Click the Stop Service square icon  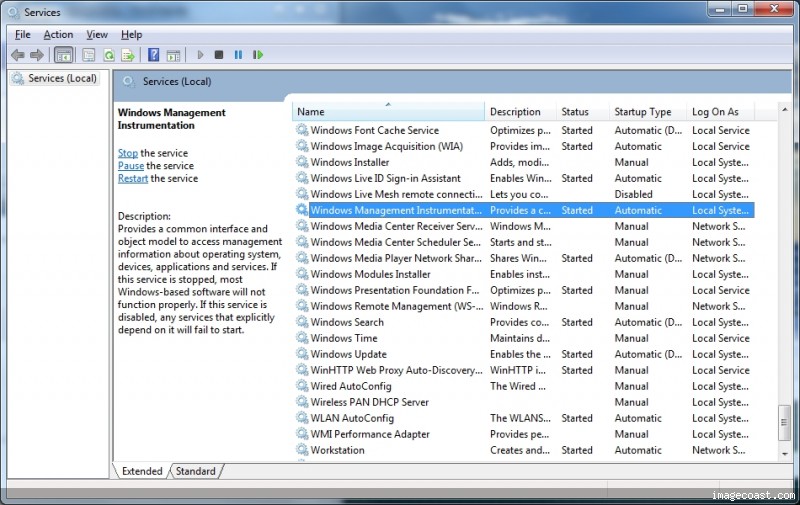219,55
